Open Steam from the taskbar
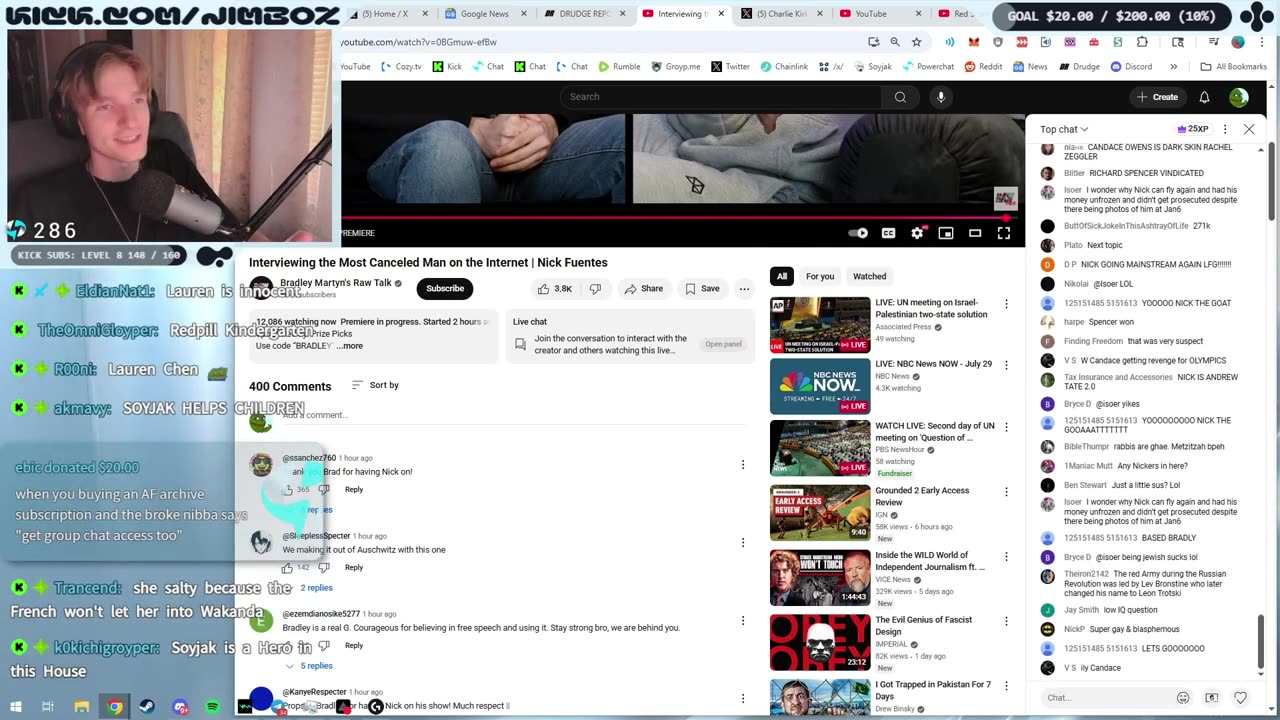 pyautogui.click(x=147, y=707)
